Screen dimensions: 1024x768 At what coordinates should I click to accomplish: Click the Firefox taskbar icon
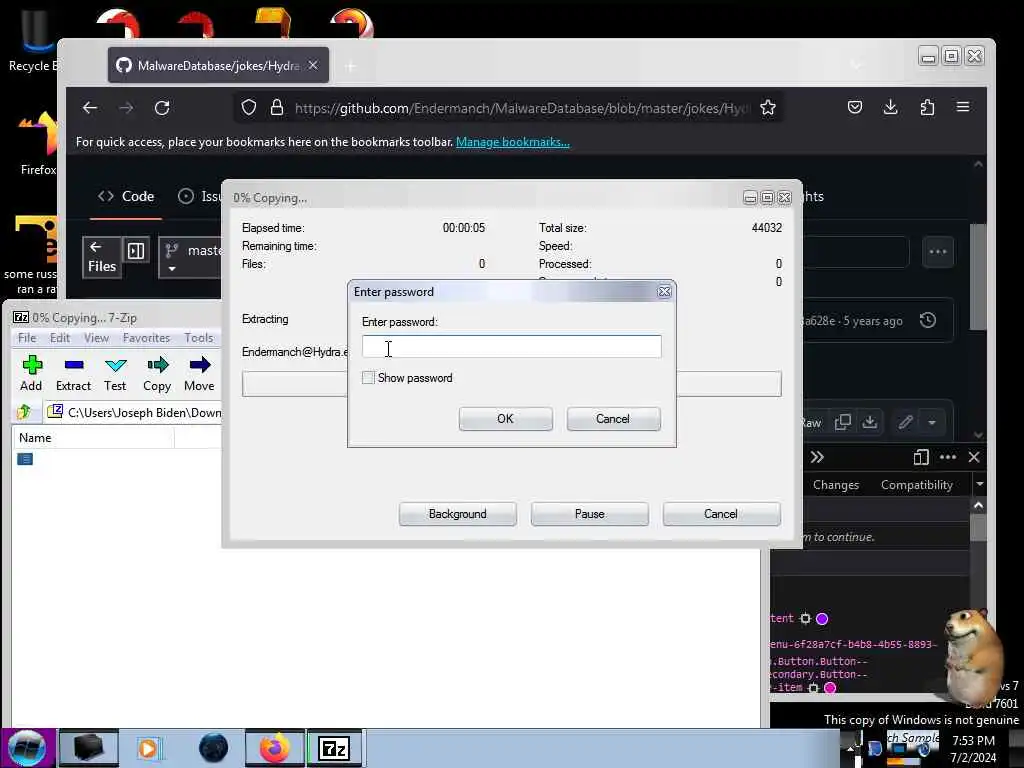pyautogui.click(x=274, y=748)
